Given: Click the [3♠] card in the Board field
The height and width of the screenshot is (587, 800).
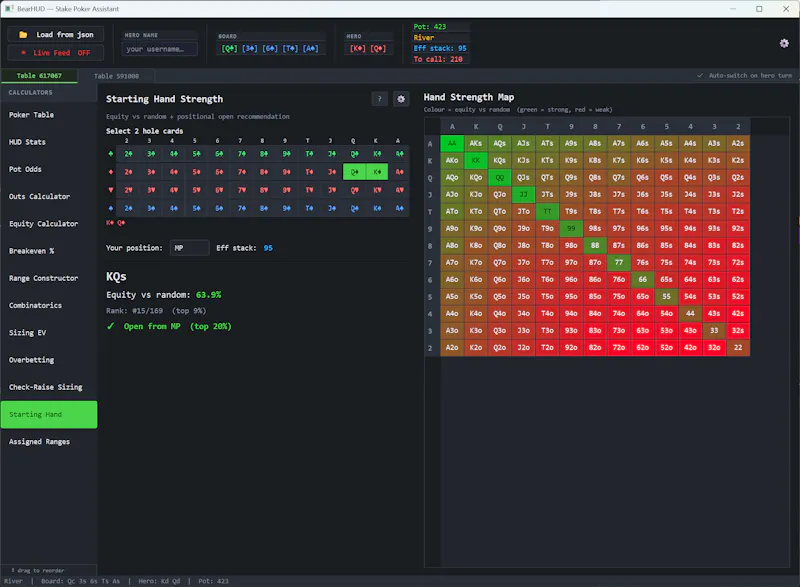Looking at the screenshot, I should coord(249,48).
